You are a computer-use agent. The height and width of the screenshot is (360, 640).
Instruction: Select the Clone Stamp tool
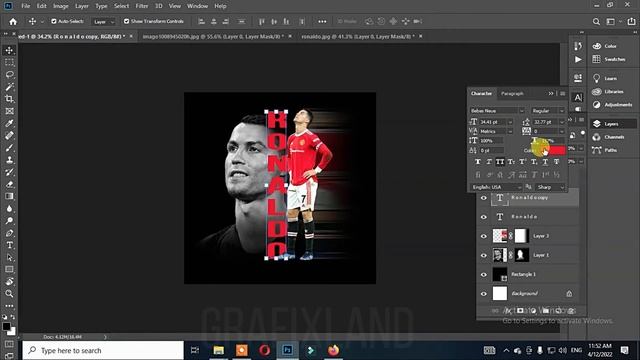pyautogui.click(x=9, y=160)
